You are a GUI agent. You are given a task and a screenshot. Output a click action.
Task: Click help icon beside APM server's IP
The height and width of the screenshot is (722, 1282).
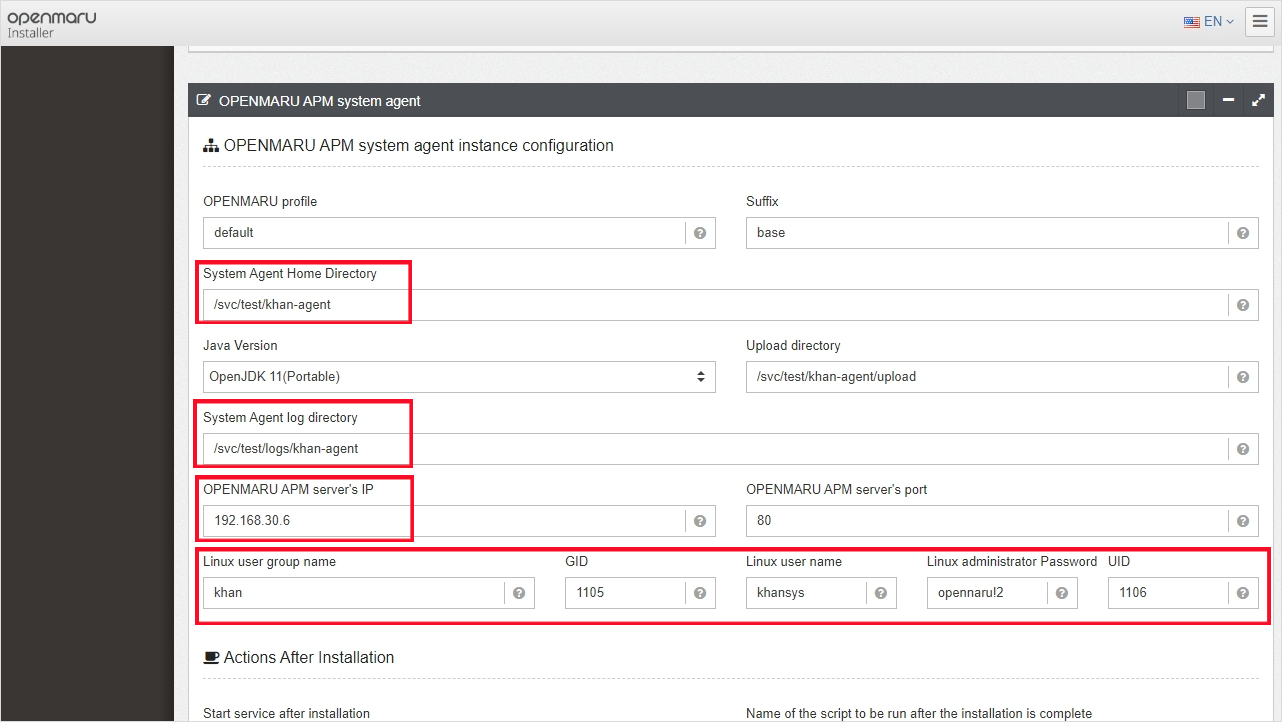700,521
